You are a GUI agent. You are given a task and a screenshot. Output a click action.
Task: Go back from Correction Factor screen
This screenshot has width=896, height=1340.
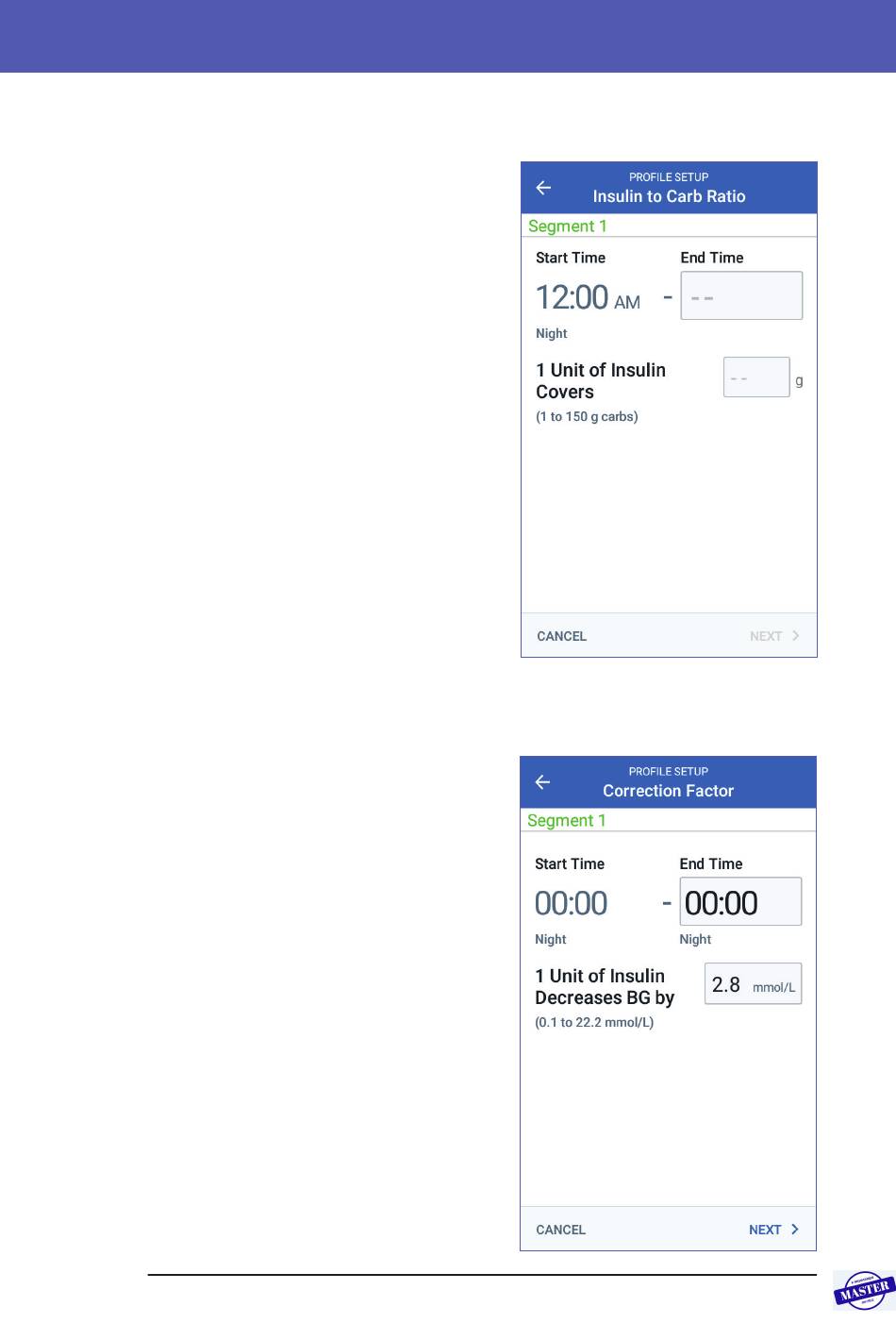point(542,782)
